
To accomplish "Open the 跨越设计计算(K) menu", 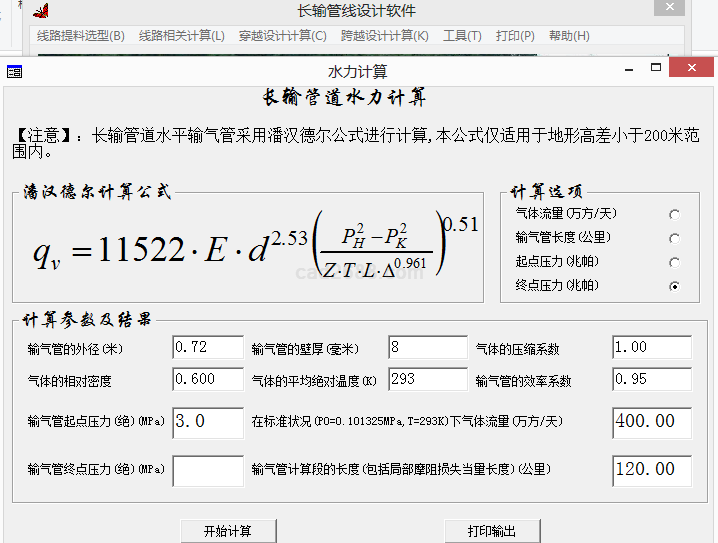I will 384,36.
